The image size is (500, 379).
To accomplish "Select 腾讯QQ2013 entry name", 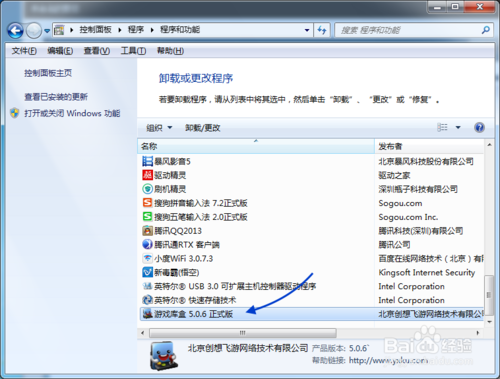I will 178,231.
